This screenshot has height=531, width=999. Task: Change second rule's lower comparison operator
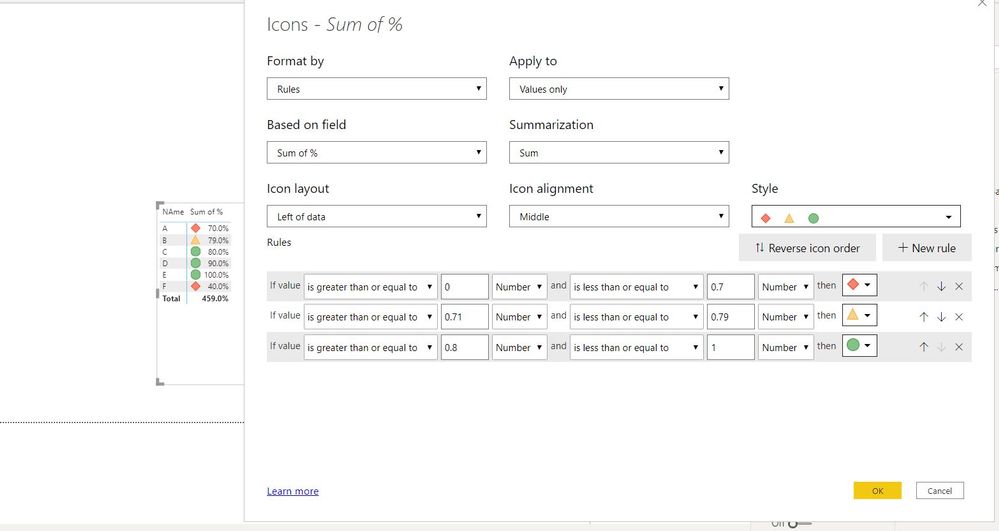click(x=371, y=317)
